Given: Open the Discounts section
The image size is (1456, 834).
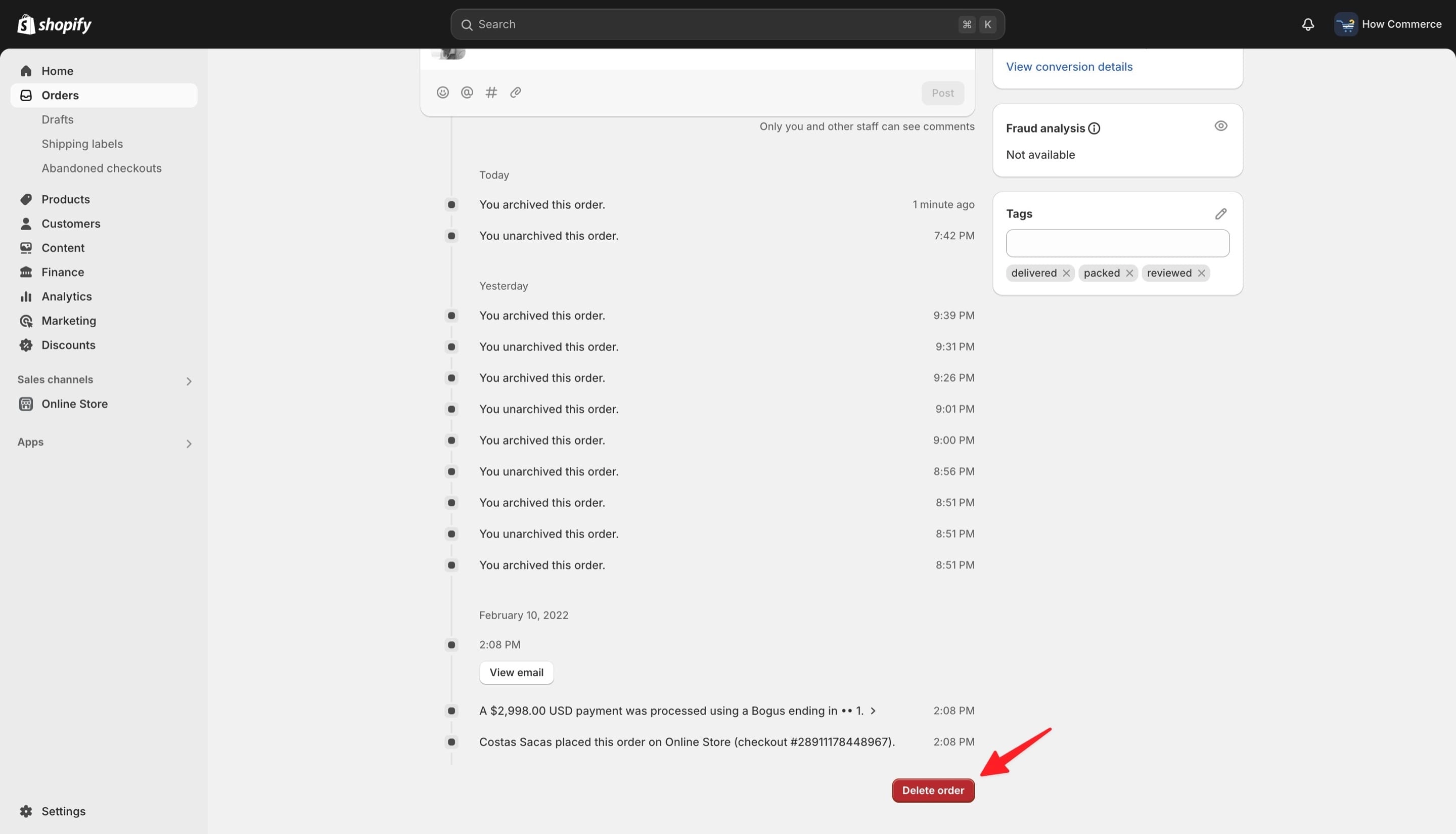Looking at the screenshot, I should point(68,345).
